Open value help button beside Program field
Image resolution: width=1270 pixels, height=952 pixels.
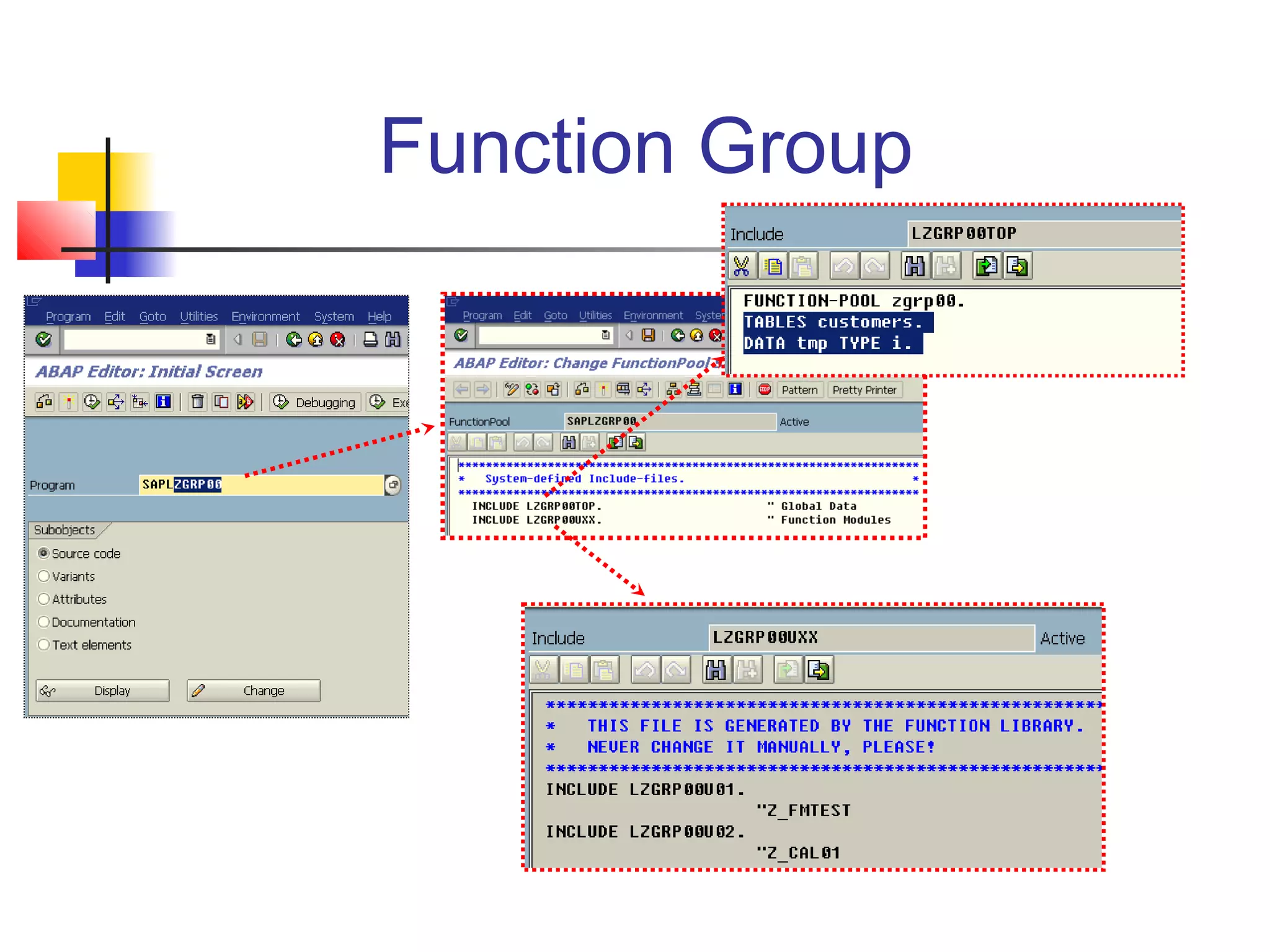(x=393, y=485)
